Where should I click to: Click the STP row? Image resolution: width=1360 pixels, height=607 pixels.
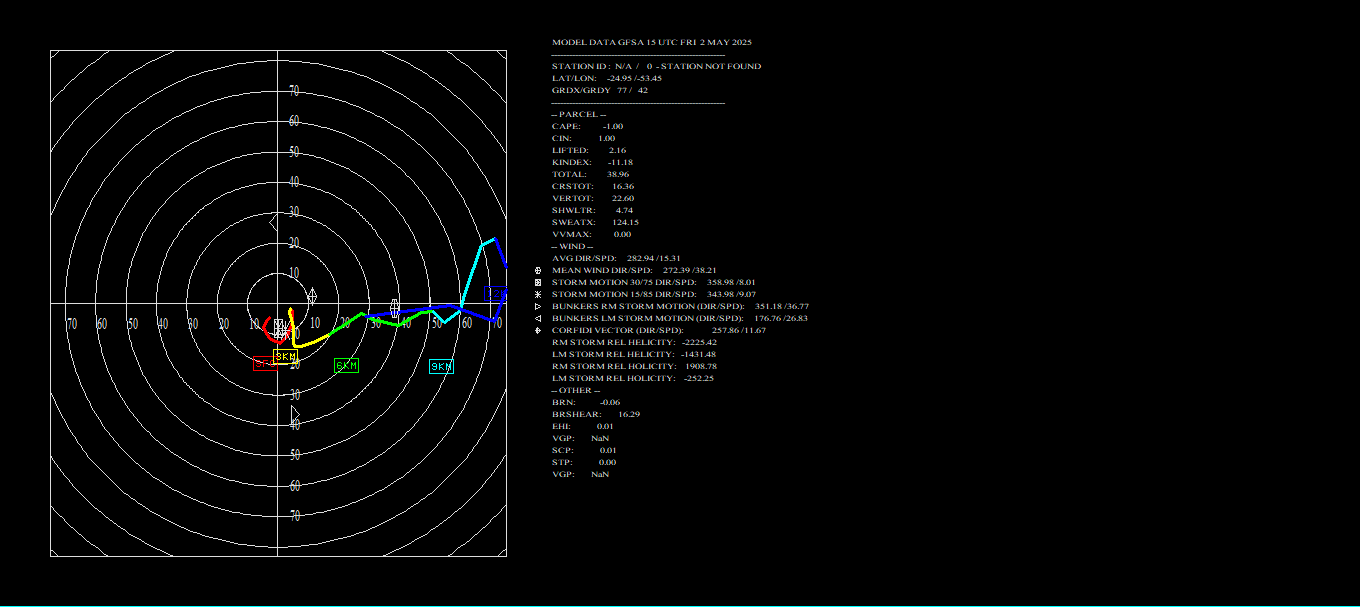point(584,462)
